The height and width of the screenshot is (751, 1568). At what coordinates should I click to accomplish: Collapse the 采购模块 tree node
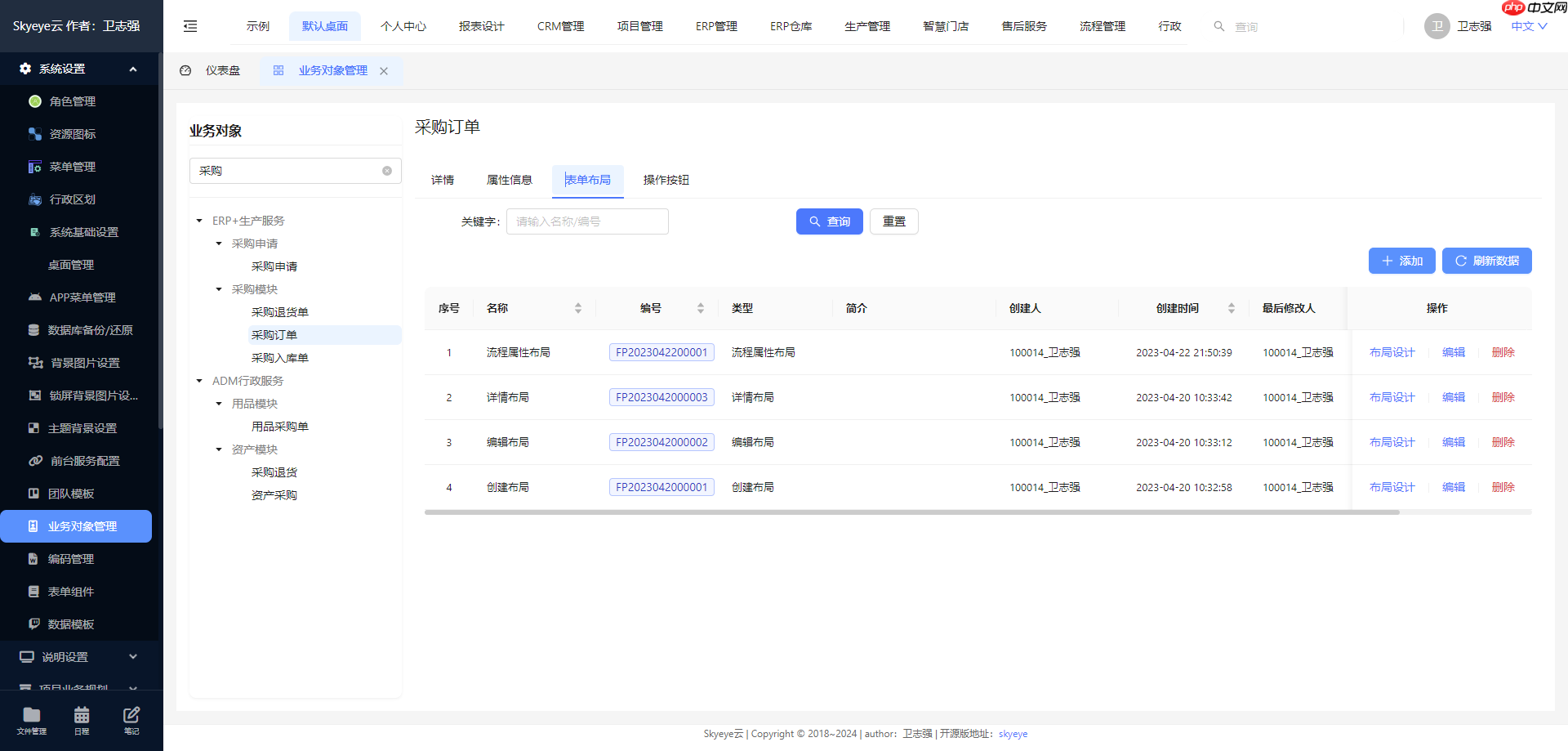click(218, 289)
